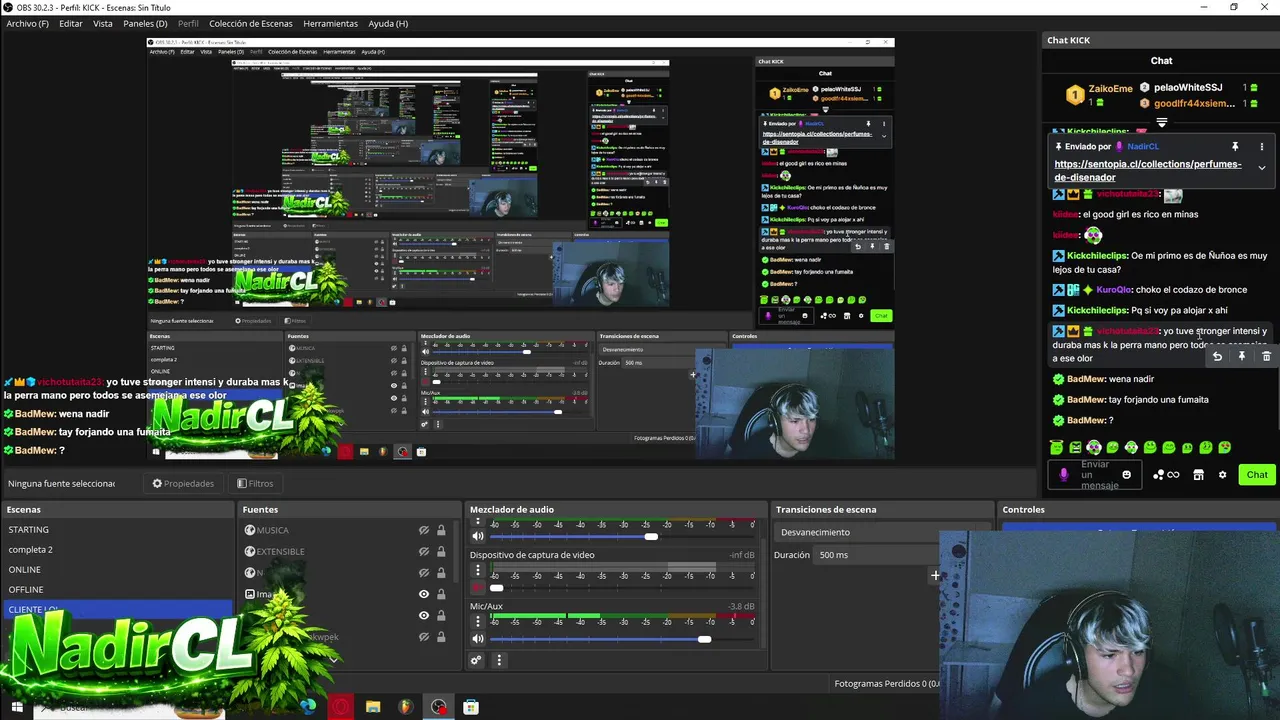Collapse the chat leaderboard with the arrow icon
The image size is (1280, 720).
click(1162, 123)
